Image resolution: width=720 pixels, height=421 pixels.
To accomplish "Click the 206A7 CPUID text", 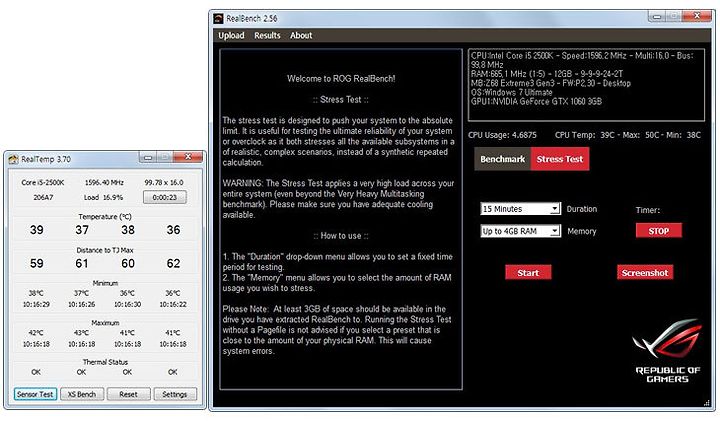I will tap(43, 197).
